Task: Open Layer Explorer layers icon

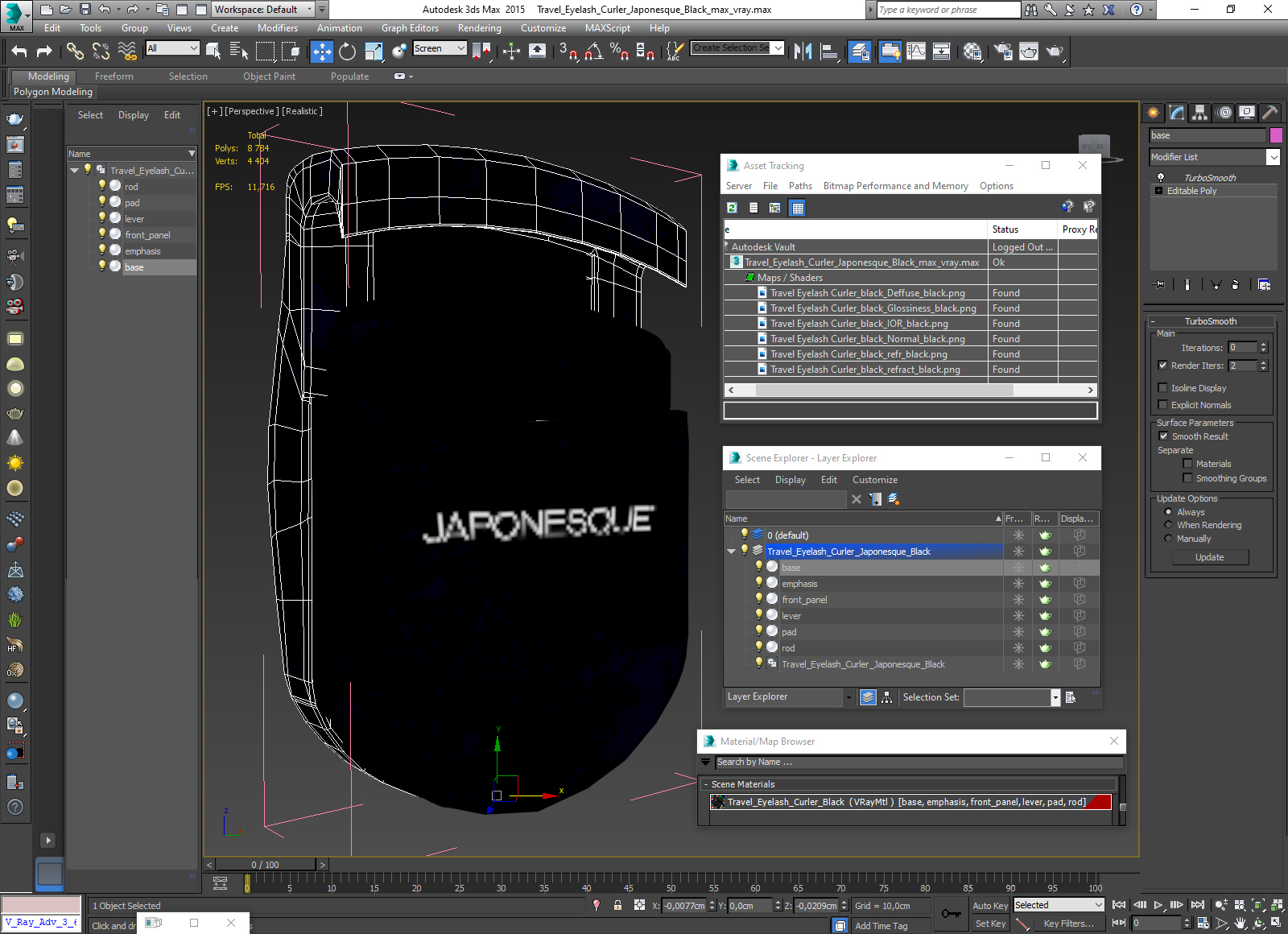Action: [868, 697]
